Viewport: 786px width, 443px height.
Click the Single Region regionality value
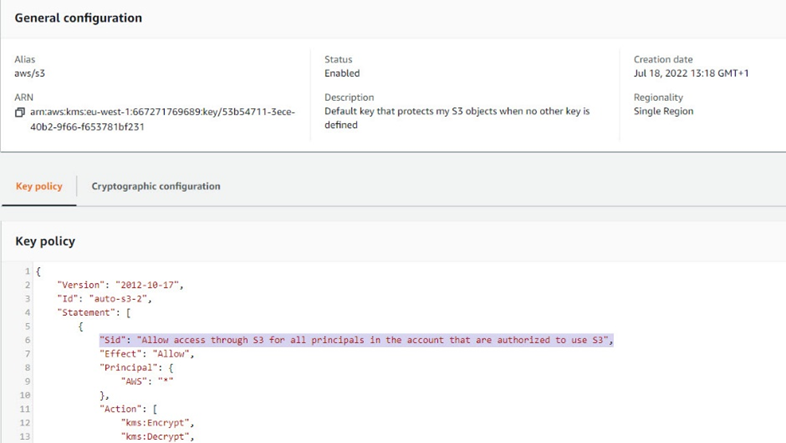(663, 111)
